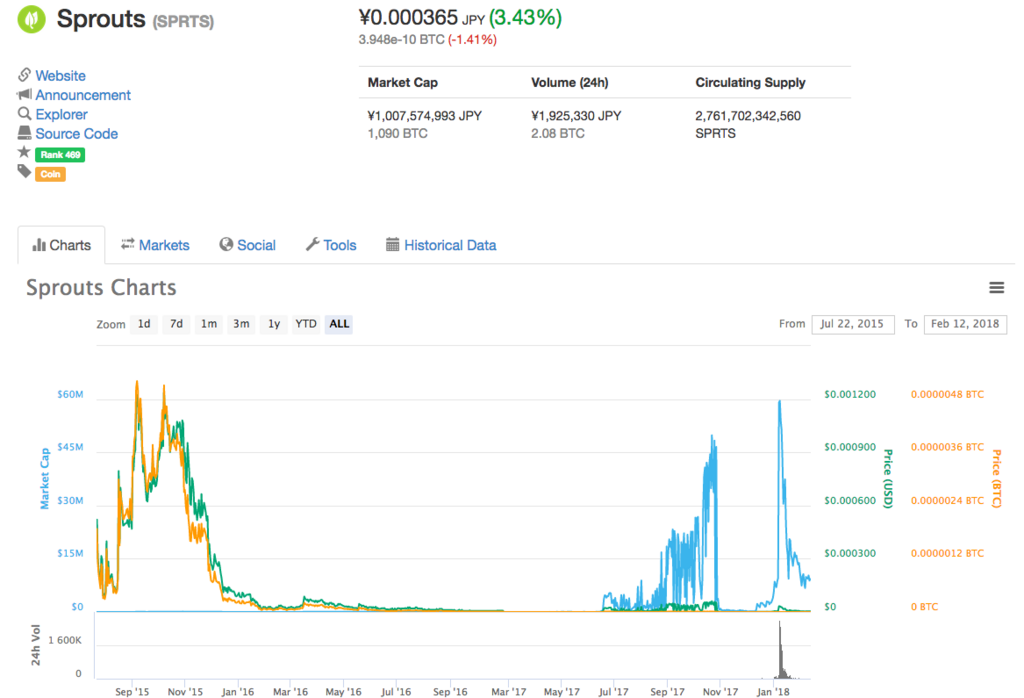Toggle the Price (USD) axis label
The height and width of the screenshot is (698, 1024).
[888, 479]
